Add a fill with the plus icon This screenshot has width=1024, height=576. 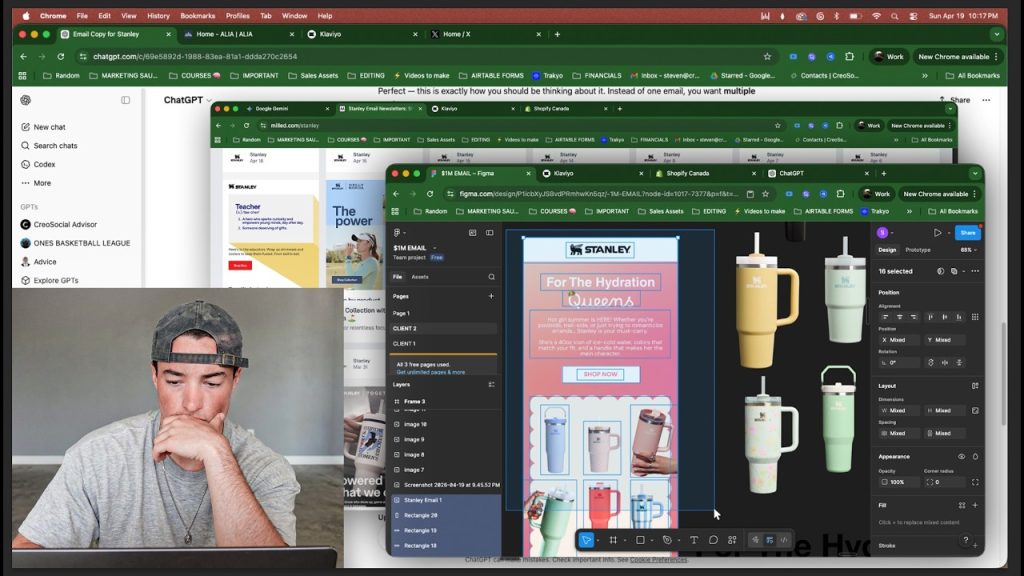(975, 505)
